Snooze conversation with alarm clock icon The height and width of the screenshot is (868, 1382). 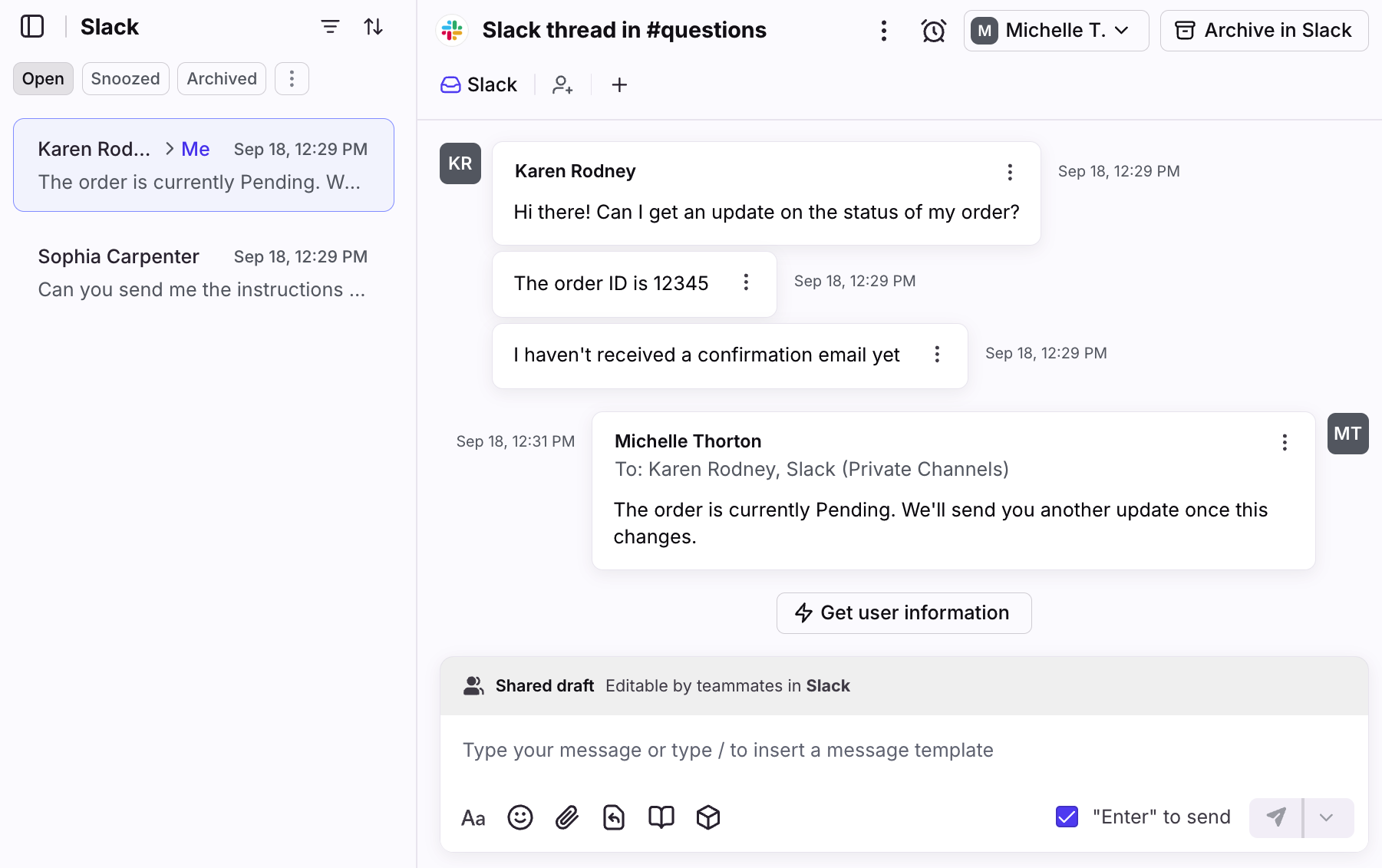[x=933, y=31]
